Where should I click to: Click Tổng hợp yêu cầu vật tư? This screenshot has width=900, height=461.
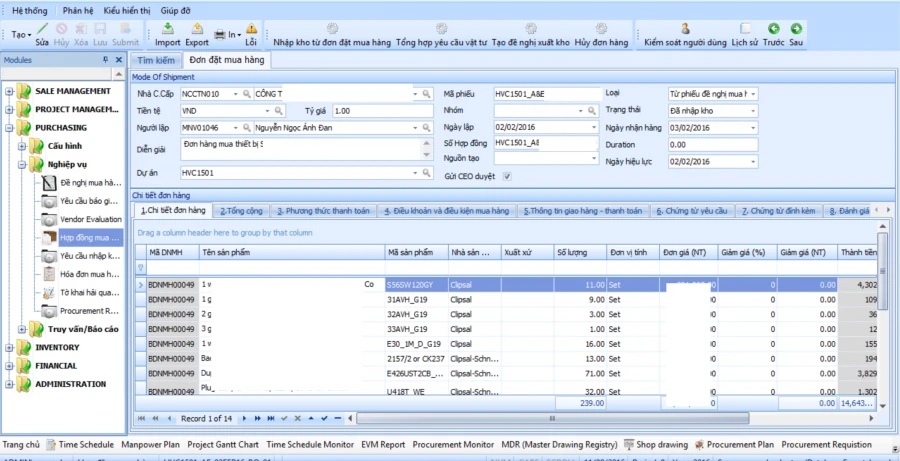[x=441, y=35]
